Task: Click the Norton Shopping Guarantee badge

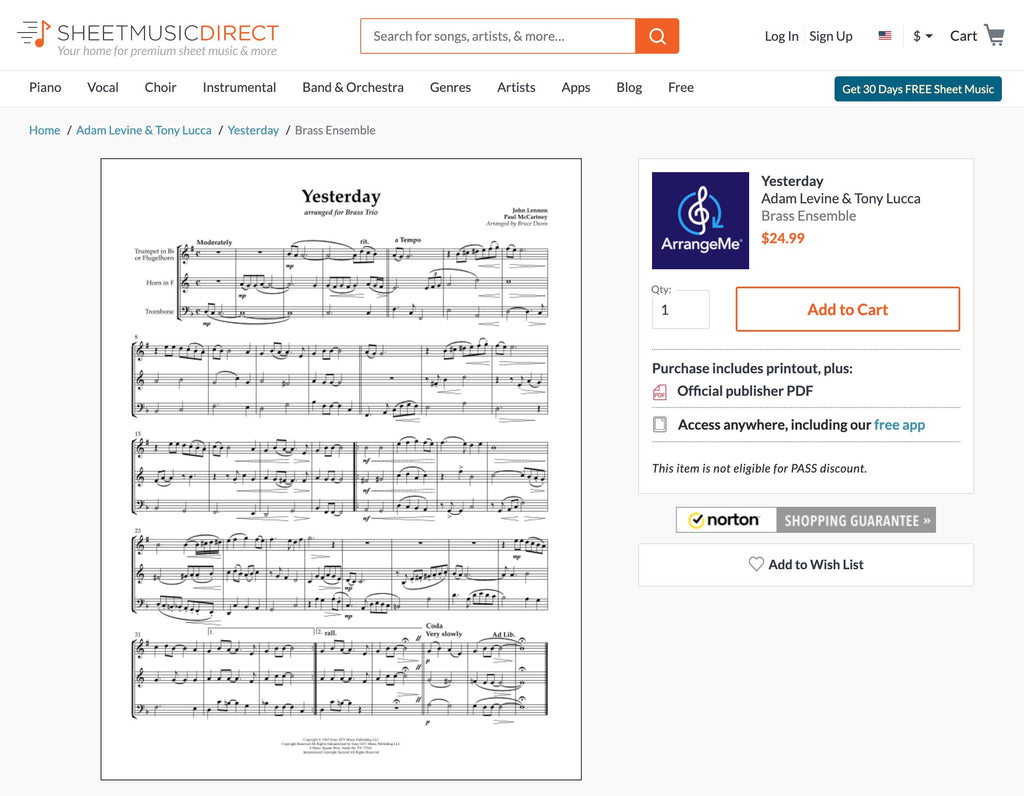Action: (806, 520)
